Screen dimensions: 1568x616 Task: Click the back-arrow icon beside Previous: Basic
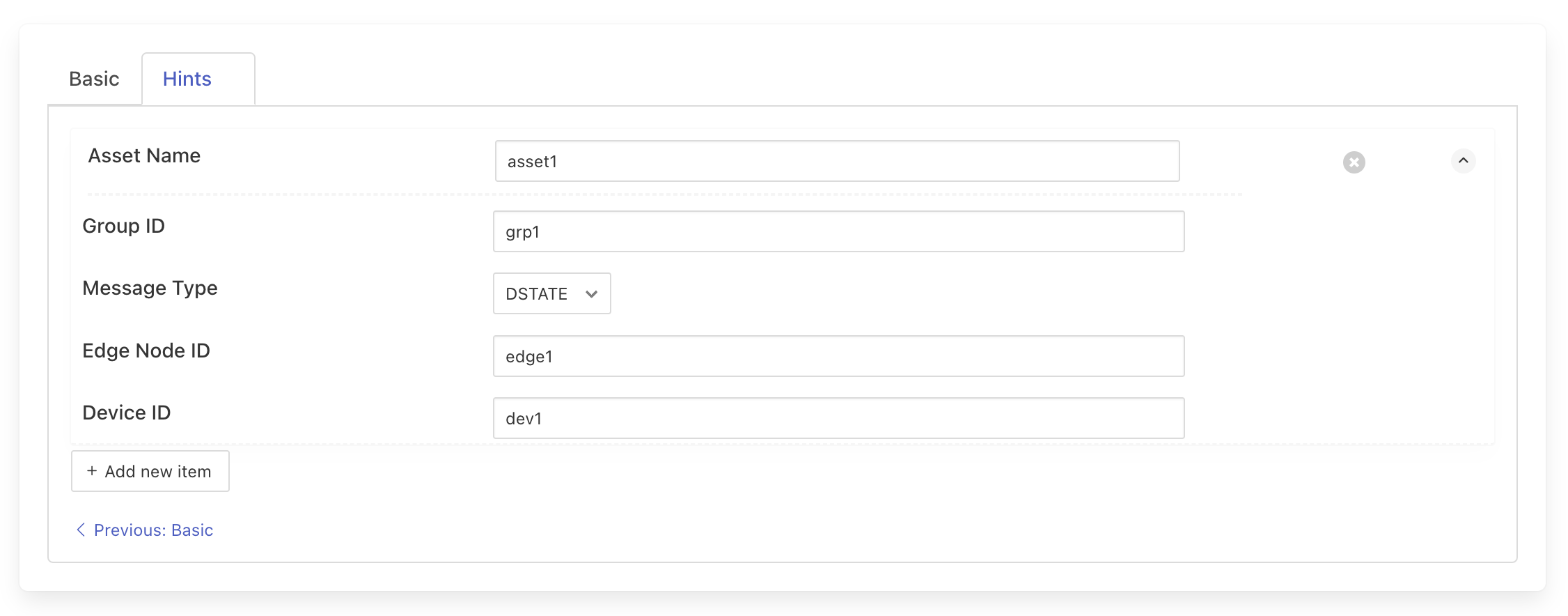[80, 530]
